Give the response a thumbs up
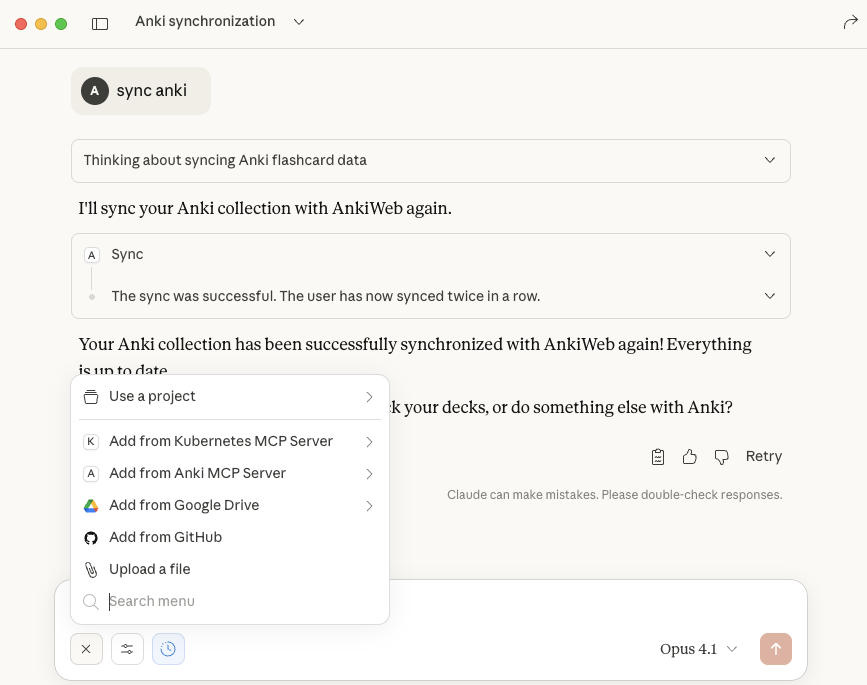Screen dimensions: 867x685 click(x=689, y=457)
